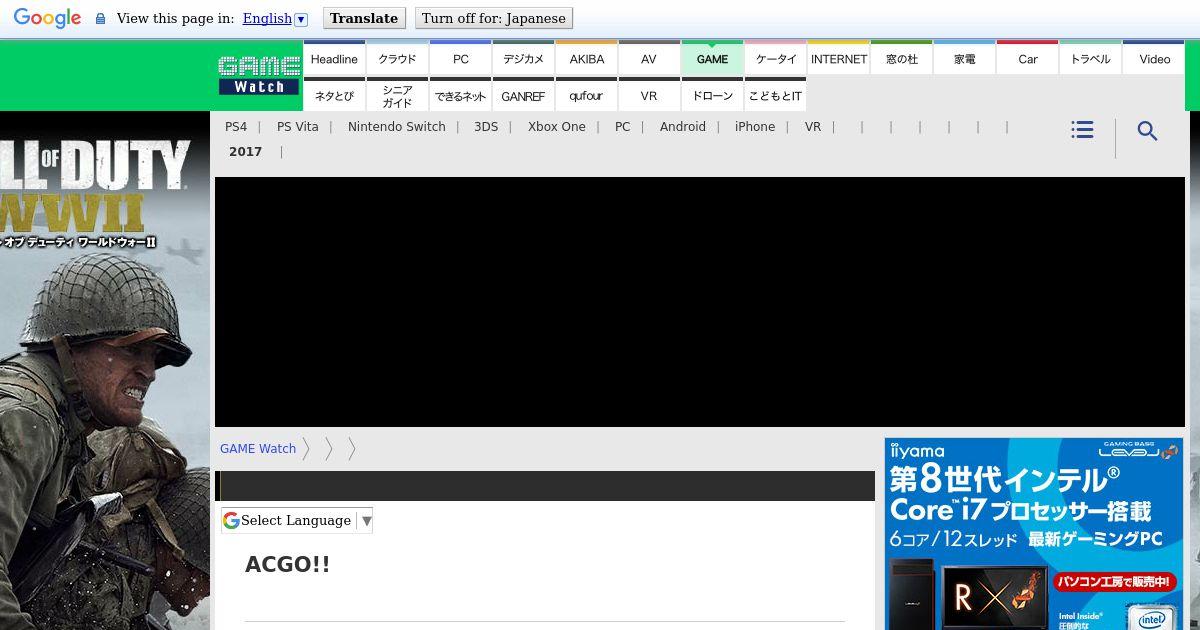Open the クラウド tab

pos(397,58)
